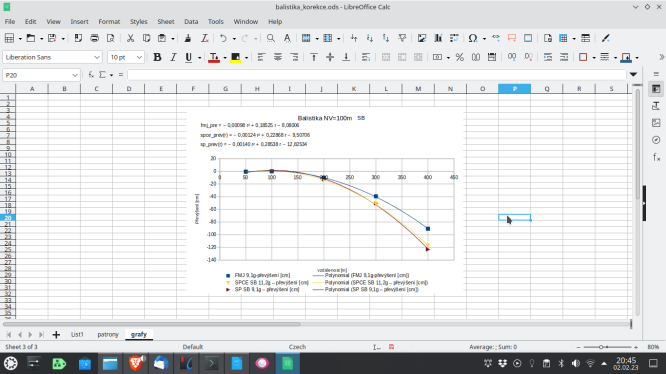The width and height of the screenshot is (666, 374).
Task: Click the yellow background color swatch
Action: tap(235, 57)
